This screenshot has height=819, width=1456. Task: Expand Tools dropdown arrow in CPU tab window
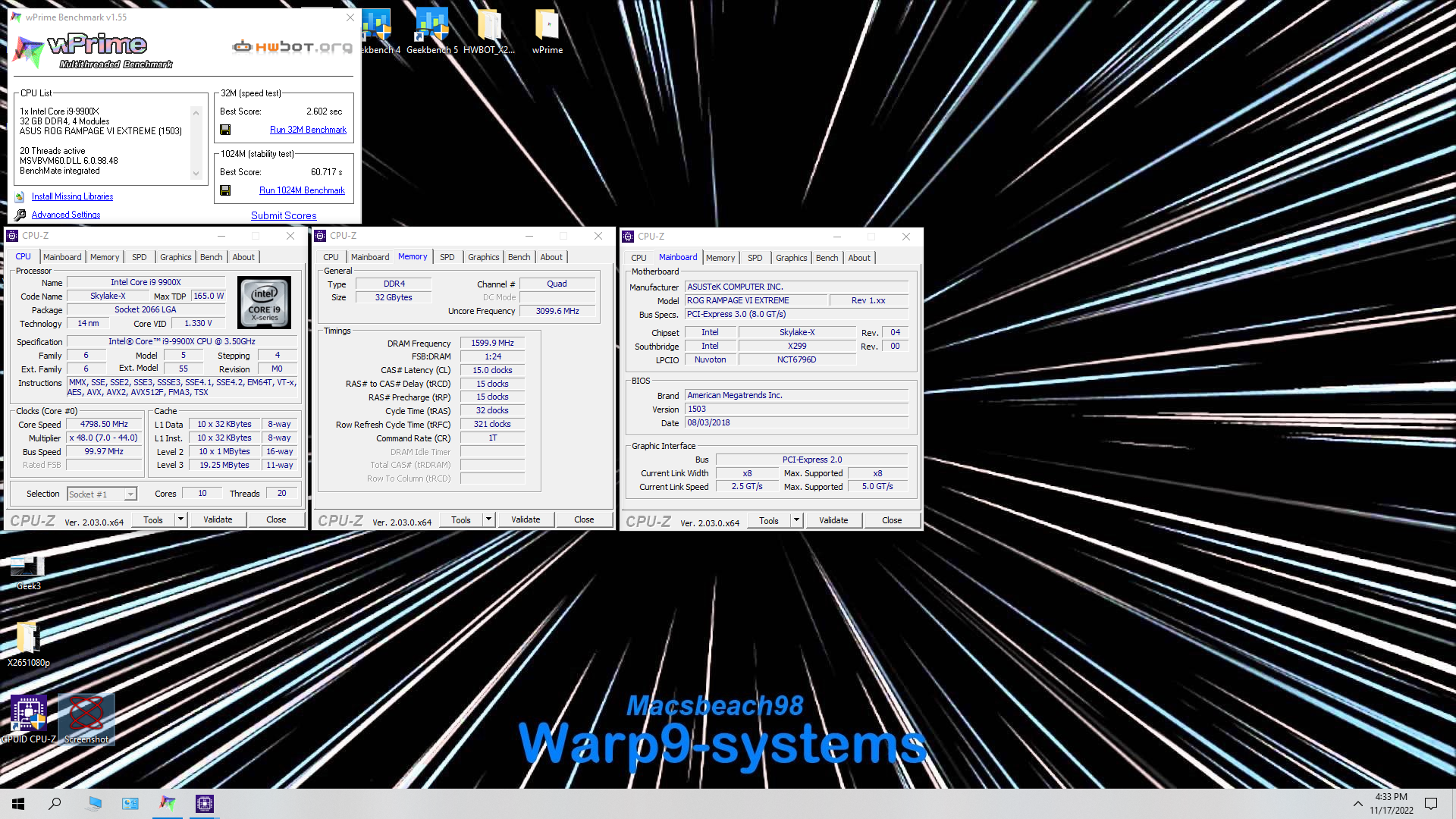tap(180, 519)
